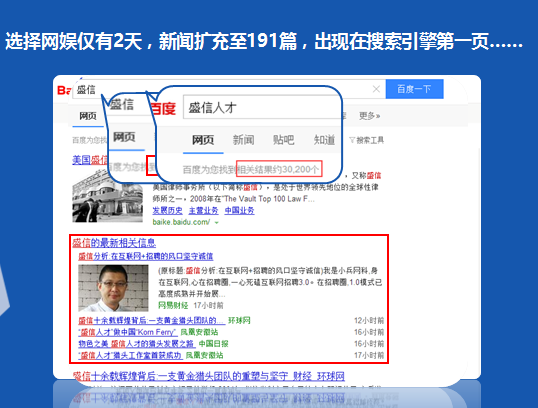Select the 新闻 tab in the callout
This screenshot has height=408, width=538.
[244, 140]
